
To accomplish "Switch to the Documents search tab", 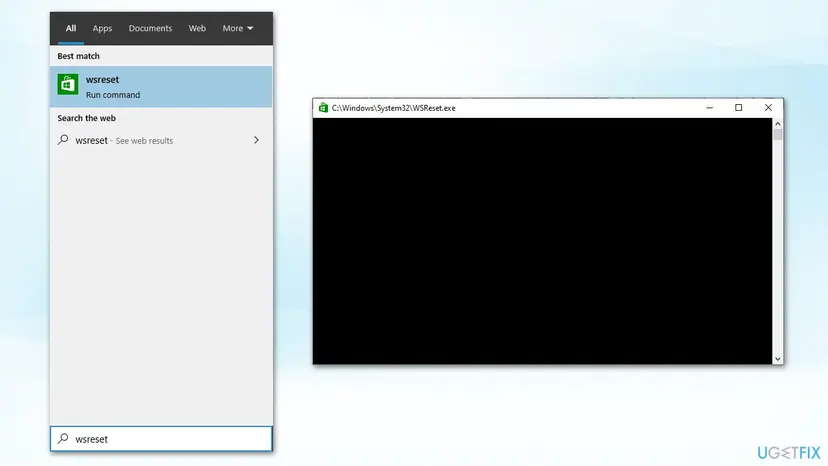I will tap(150, 29).
